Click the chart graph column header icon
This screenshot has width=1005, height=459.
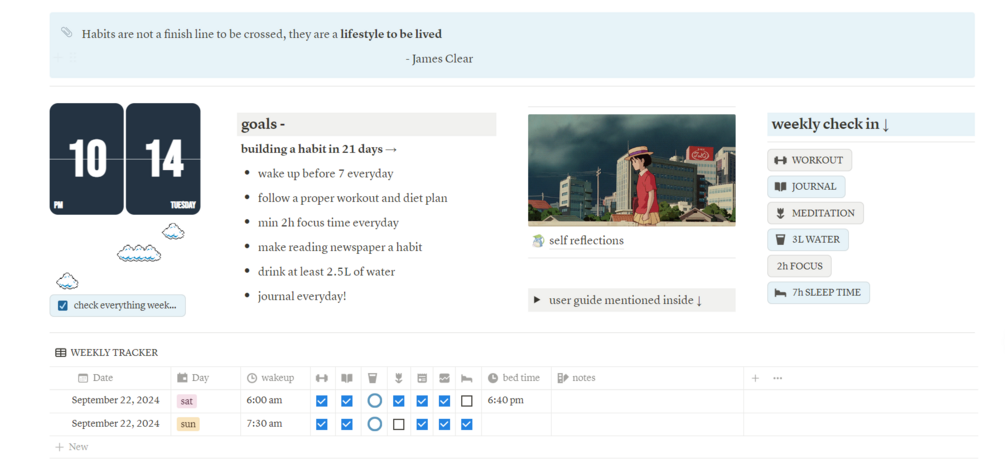coord(444,378)
